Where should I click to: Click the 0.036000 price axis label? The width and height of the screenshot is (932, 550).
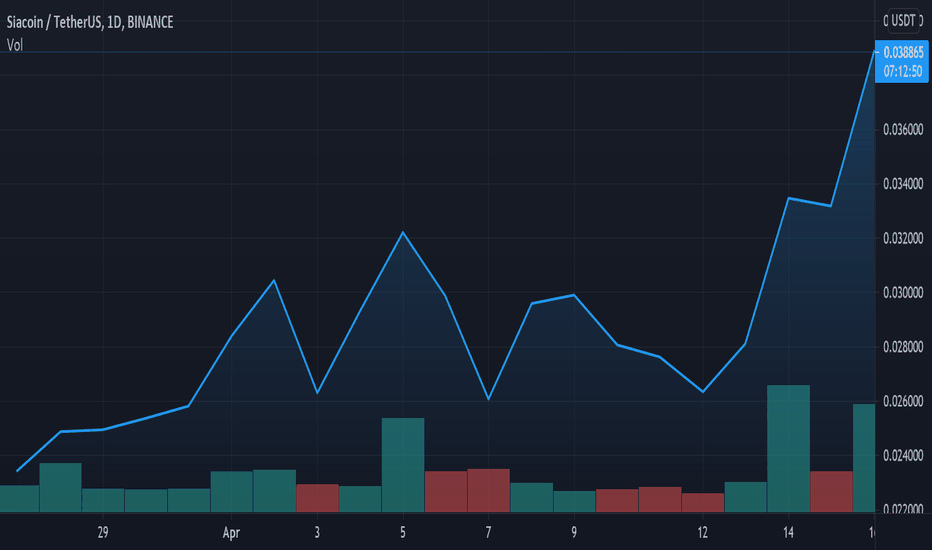tap(903, 130)
